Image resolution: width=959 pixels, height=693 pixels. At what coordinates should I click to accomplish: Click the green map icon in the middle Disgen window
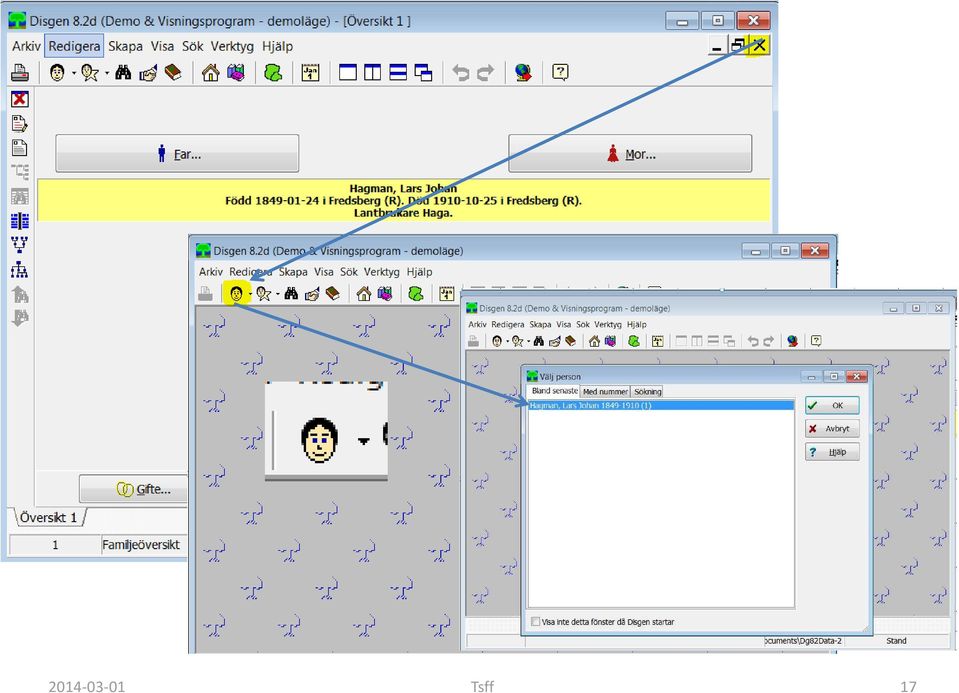pos(416,294)
